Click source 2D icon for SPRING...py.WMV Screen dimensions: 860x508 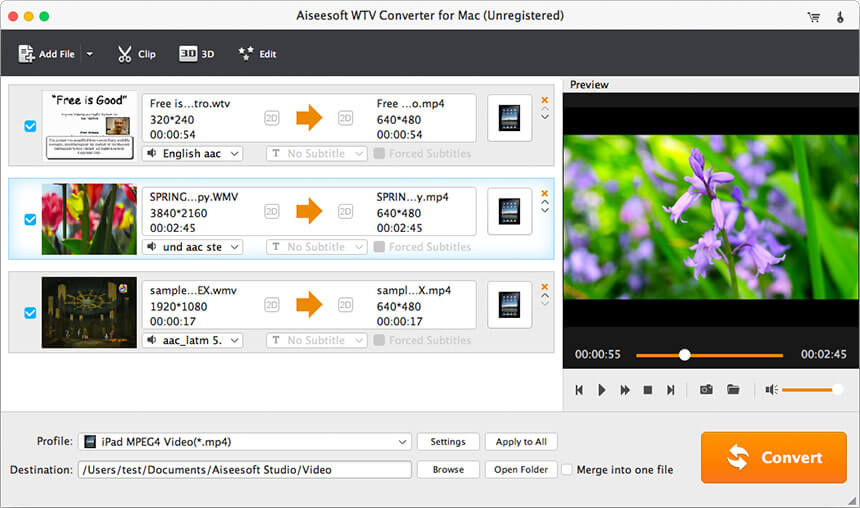[x=271, y=211]
